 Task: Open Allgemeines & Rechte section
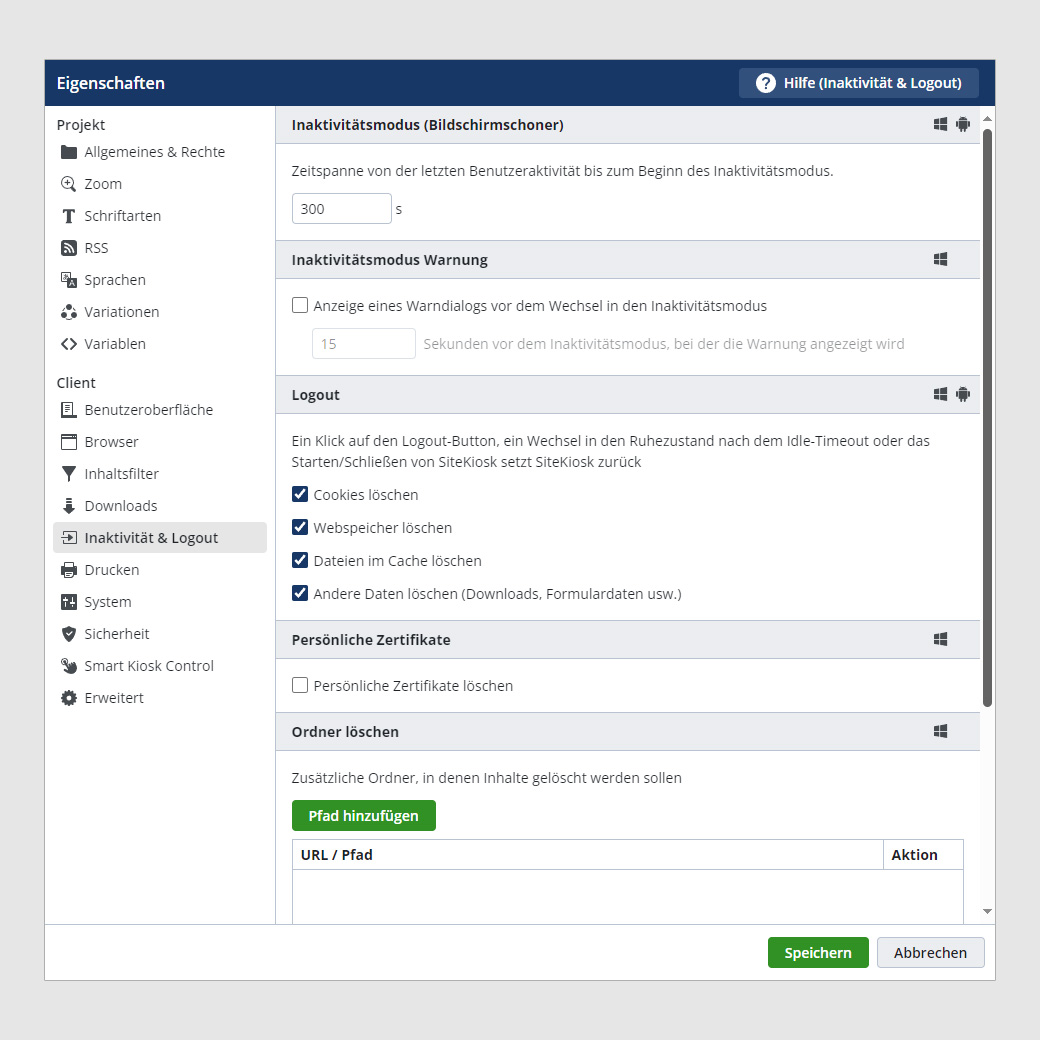point(154,152)
